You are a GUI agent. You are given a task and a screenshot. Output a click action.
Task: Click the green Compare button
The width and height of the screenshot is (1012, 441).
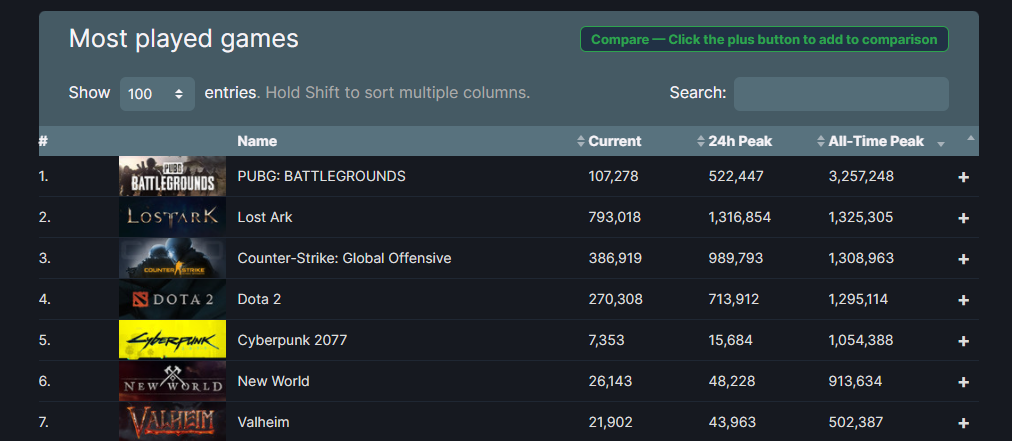point(764,39)
